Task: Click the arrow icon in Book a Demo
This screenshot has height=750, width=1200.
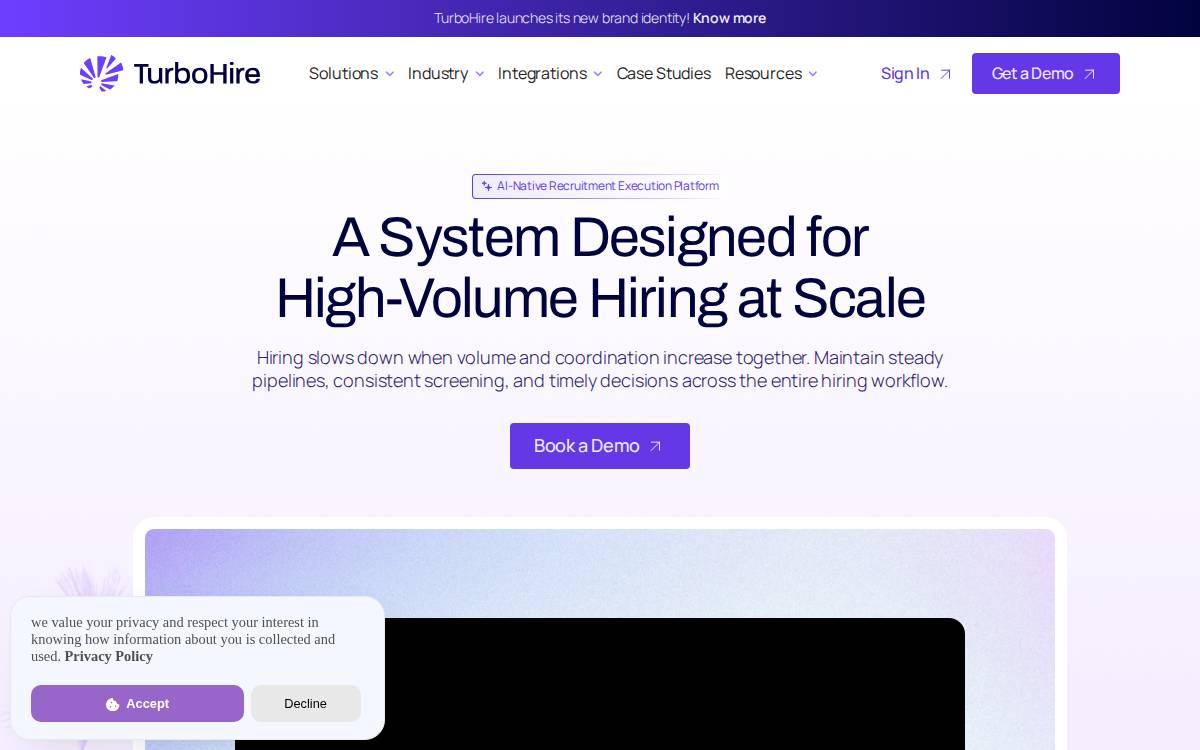Action: [x=656, y=446]
